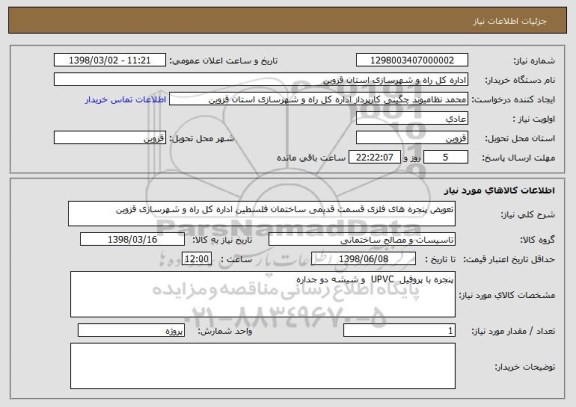Image resolution: width=576 pixels, height=407 pixels.
Task: Select the announcement date field 1398/03/02 - 11:21
Action: tap(110, 60)
